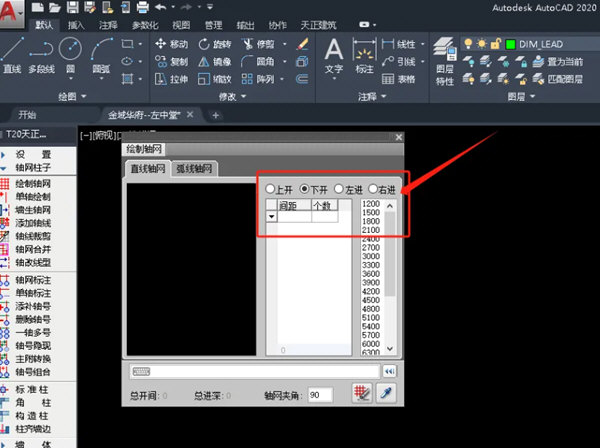The width and height of the screenshot is (600, 448).
Task: Open the dropdown arrow in 间距 table row
Action: click(271, 215)
